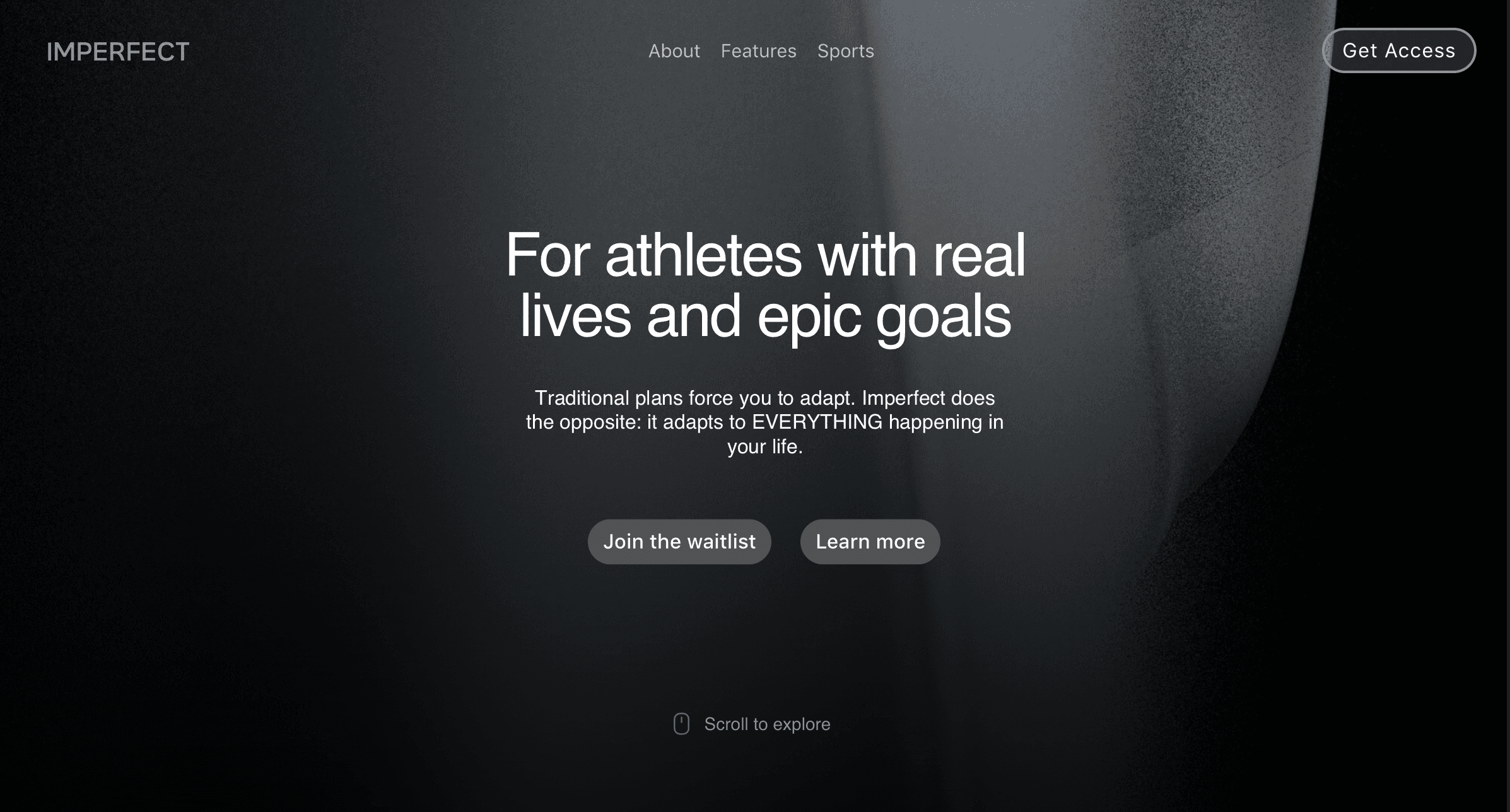This screenshot has height=812, width=1510.
Task: Open the IMPERFECT logo home link
Action: [118, 52]
